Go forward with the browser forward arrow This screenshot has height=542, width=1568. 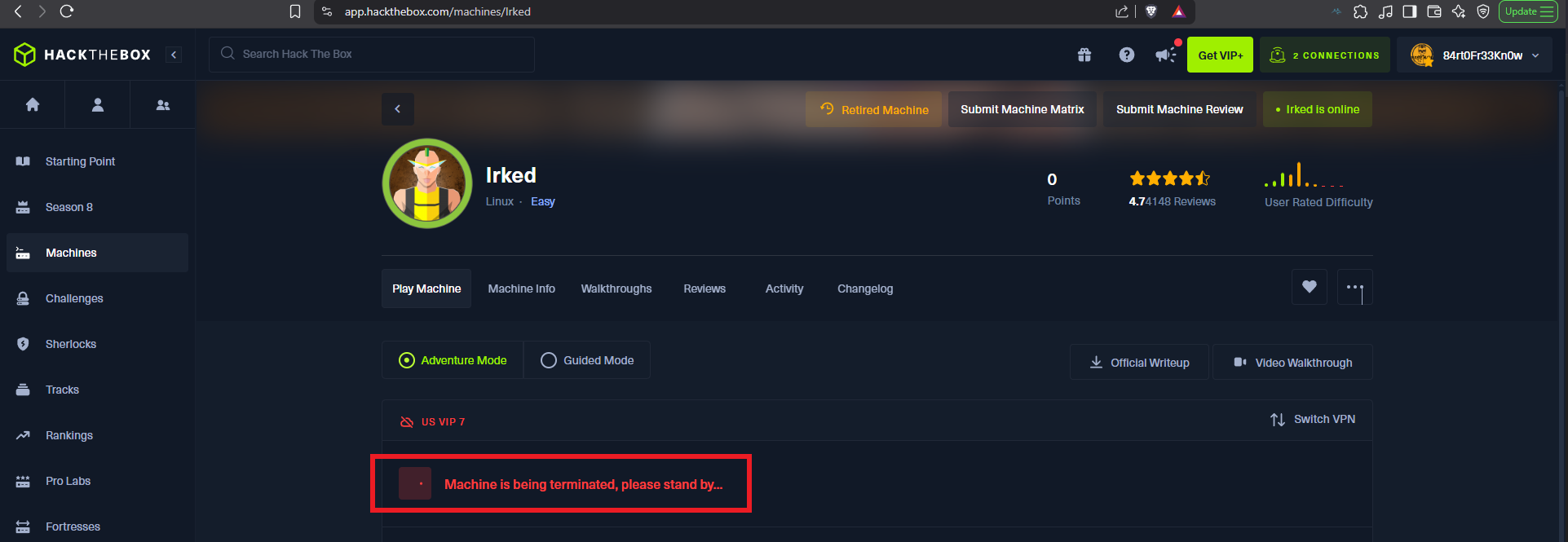[42, 11]
